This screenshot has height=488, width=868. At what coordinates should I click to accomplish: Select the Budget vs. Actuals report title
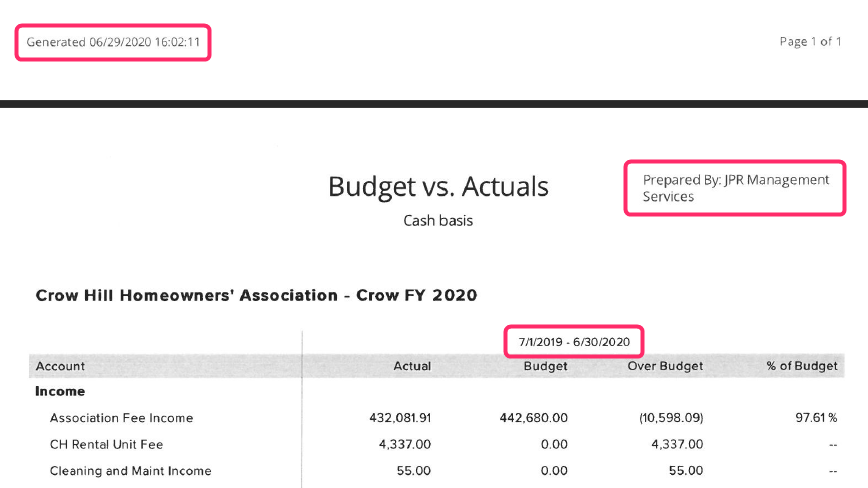(438, 186)
